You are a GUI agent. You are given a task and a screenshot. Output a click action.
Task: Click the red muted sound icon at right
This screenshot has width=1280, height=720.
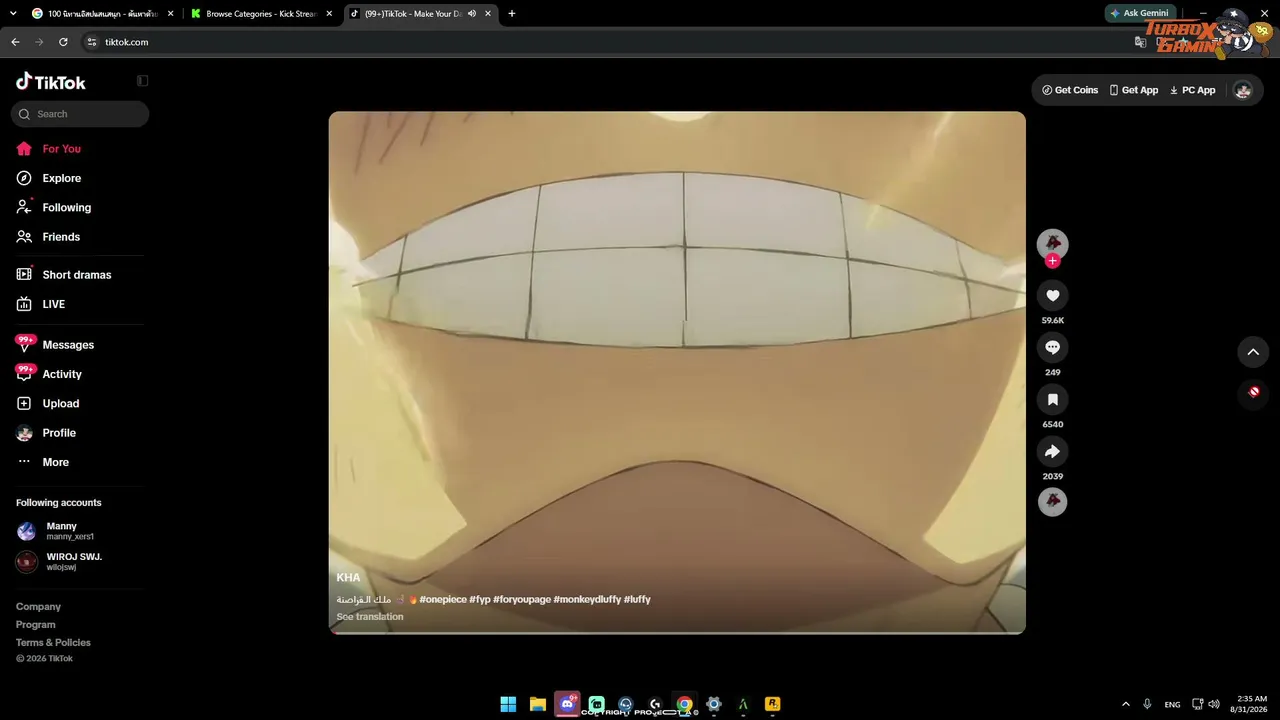[x=1254, y=392]
